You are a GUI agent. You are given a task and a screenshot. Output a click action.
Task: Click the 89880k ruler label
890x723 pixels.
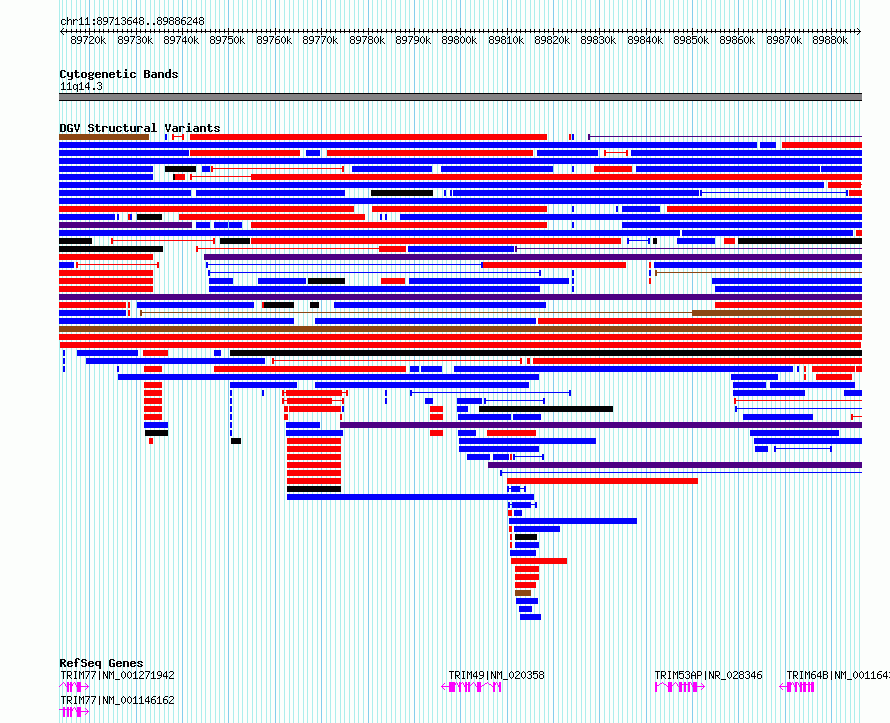pyautogui.click(x=830, y=40)
